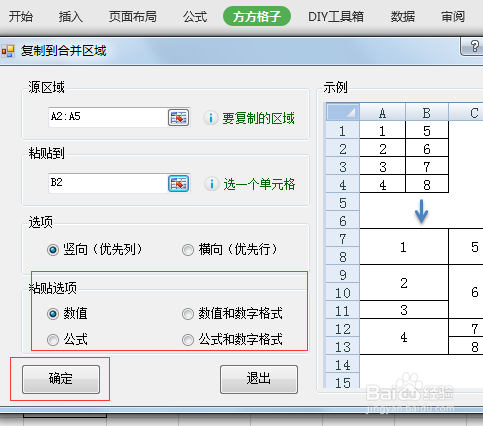Click the 源区域 group label
Image resolution: width=483 pixels, height=426 pixels.
point(46,87)
